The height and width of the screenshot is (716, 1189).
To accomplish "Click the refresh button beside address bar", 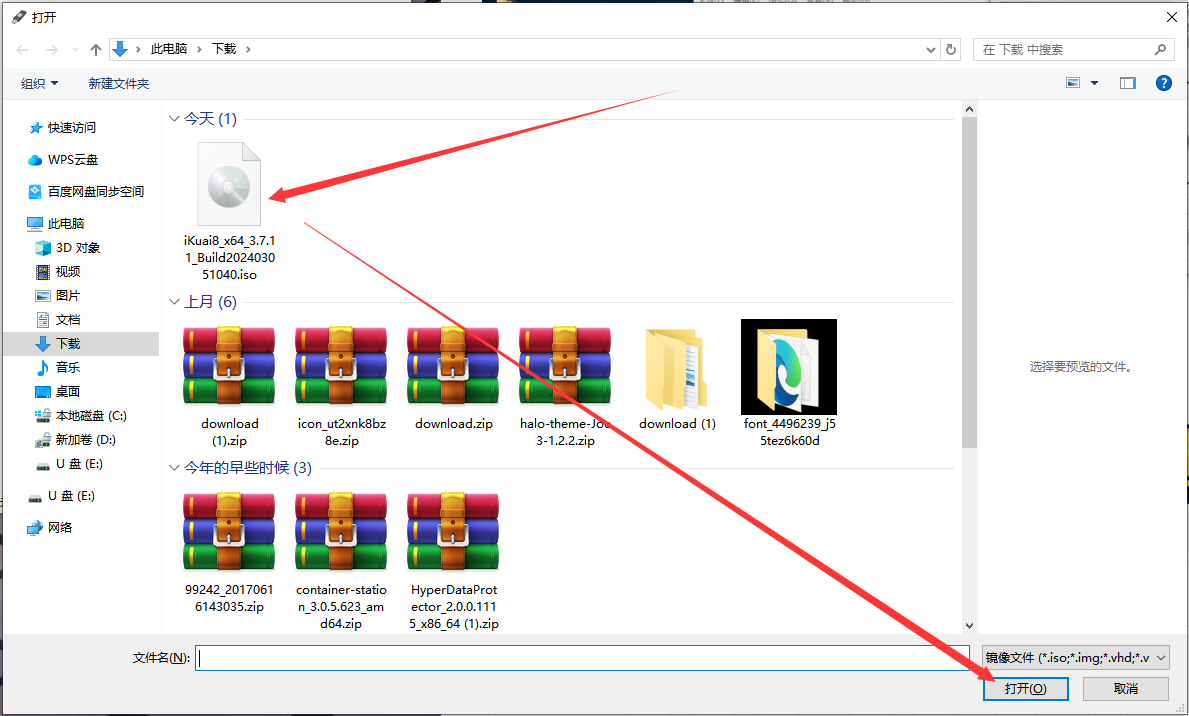I will (951, 49).
